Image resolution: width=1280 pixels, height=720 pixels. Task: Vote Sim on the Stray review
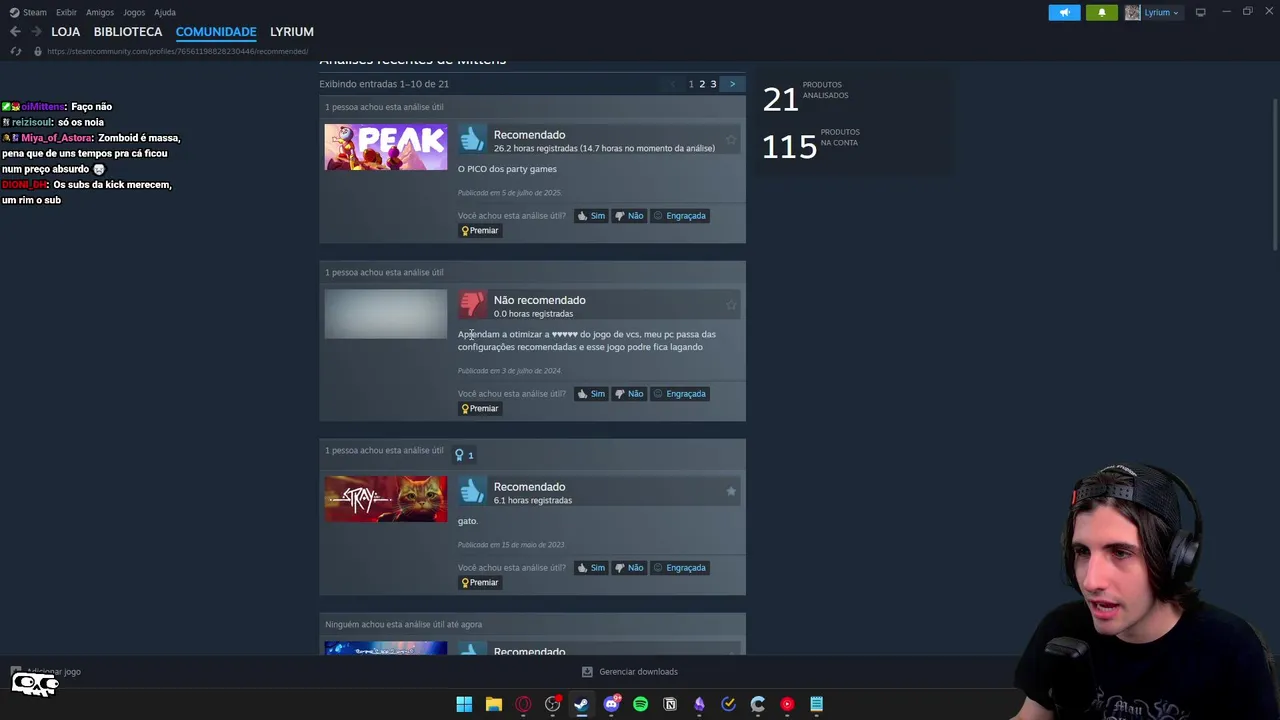591,567
